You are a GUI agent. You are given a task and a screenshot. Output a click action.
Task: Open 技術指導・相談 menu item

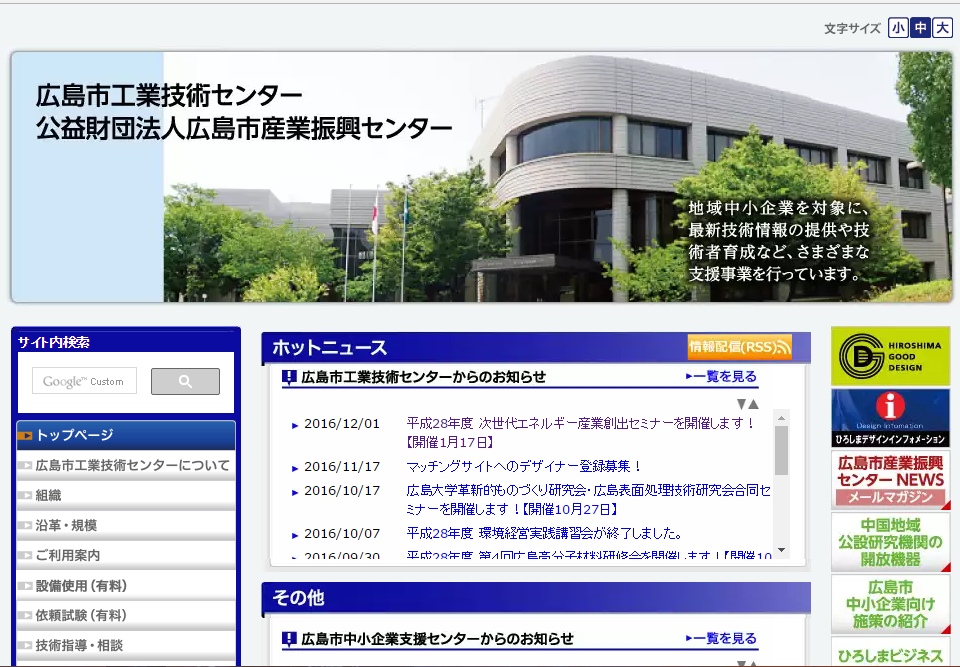pyautogui.click(x=126, y=645)
